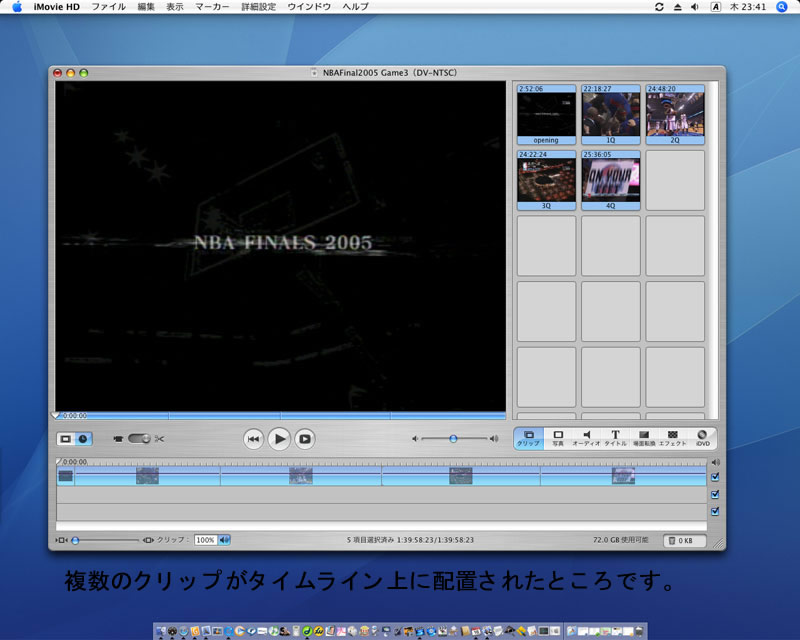The width and height of the screenshot is (800, 640).
Task: Open the 詳細設定 menu
Action: point(258,7)
